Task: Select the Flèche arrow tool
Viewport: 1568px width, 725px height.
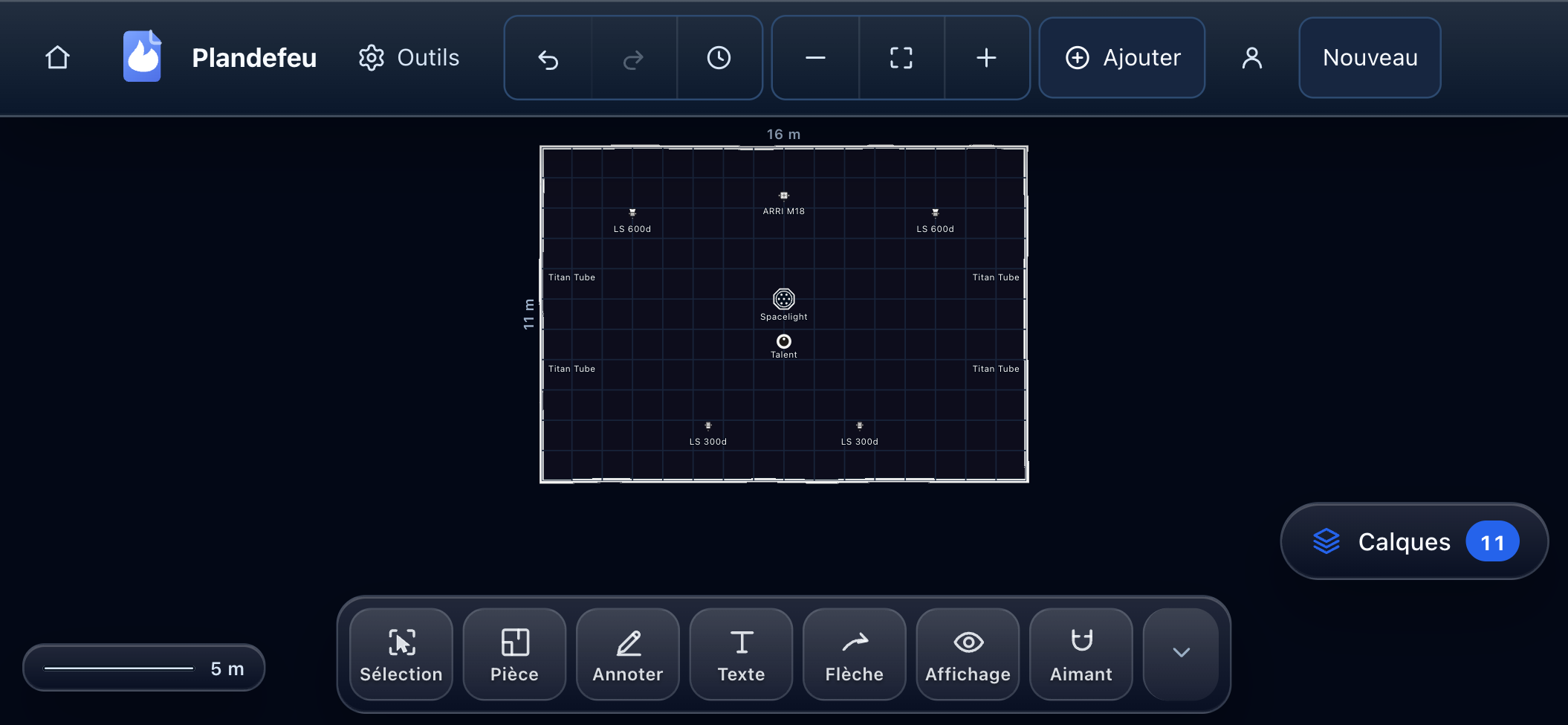Action: (x=855, y=654)
